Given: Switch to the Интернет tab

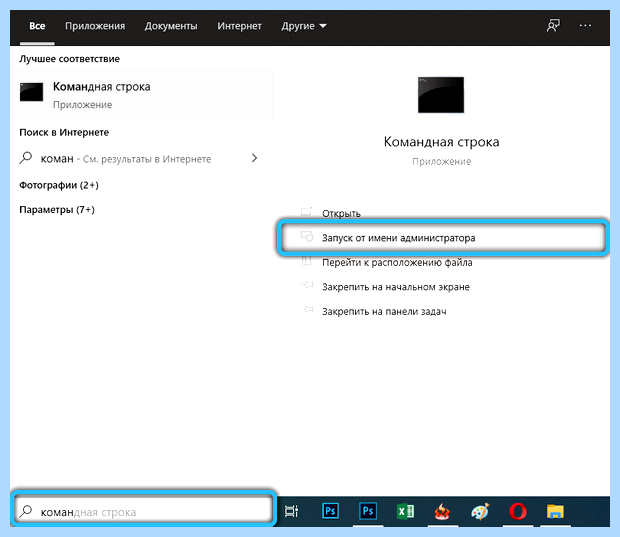Looking at the screenshot, I should tap(239, 26).
